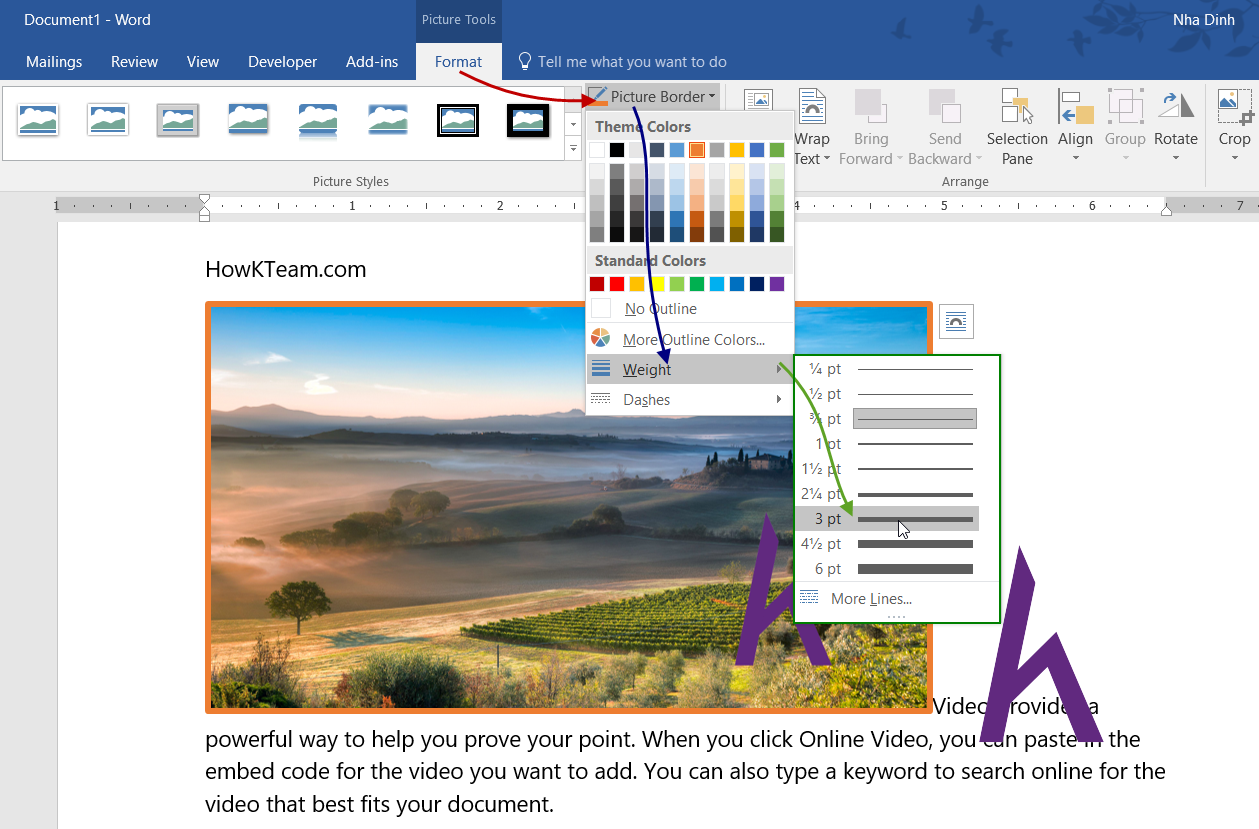The height and width of the screenshot is (829, 1259).
Task: Click the Send Backward icon
Action: (x=945, y=106)
